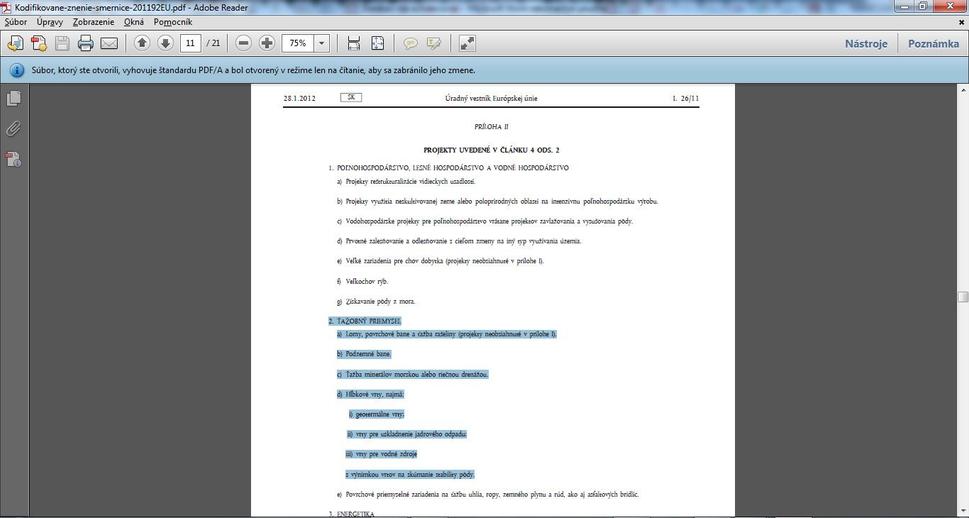Click the Fit one full page icon
This screenshot has width=969, height=518.
tap(377, 43)
